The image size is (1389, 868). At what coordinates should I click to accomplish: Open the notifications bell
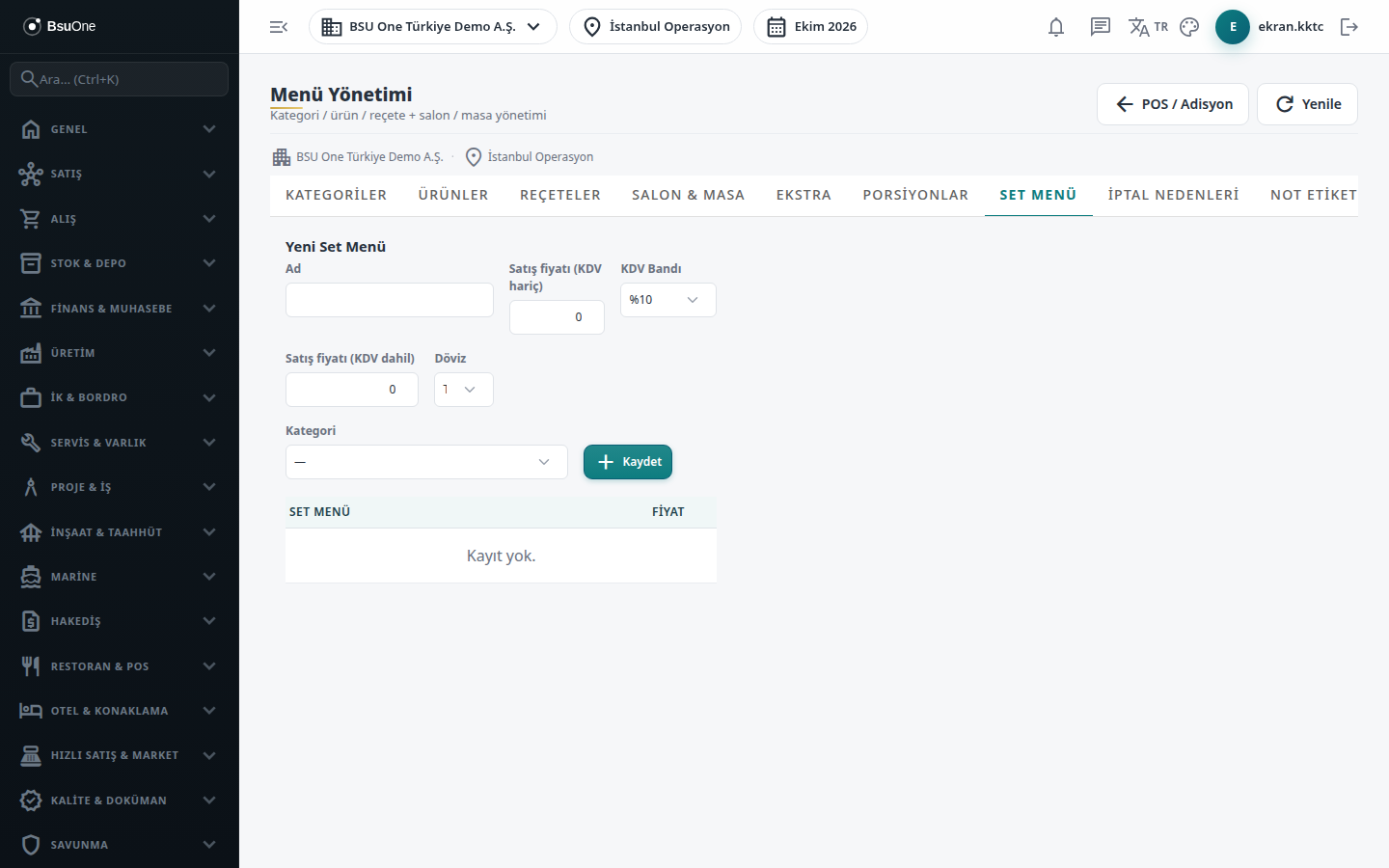coord(1056,27)
